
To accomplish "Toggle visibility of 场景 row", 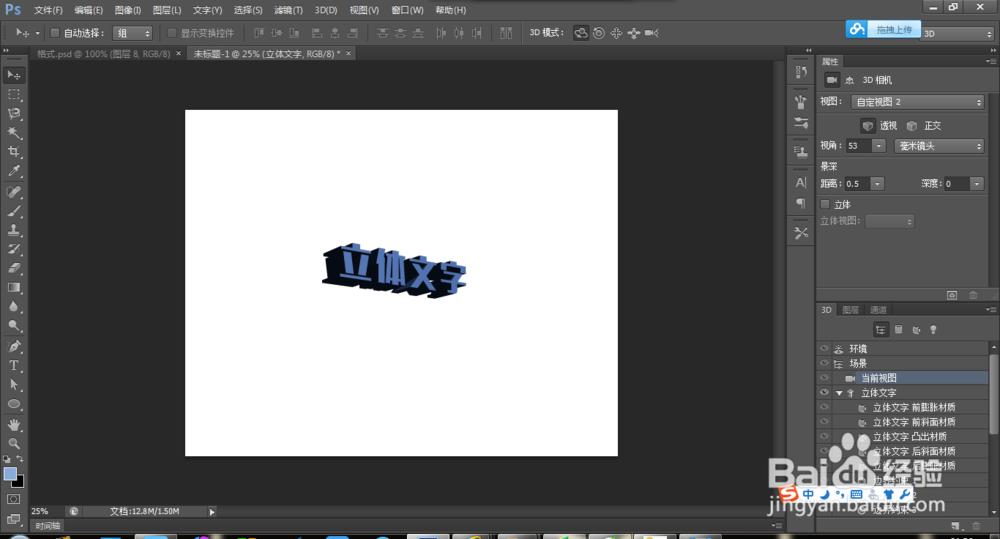I will click(x=824, y=364).
